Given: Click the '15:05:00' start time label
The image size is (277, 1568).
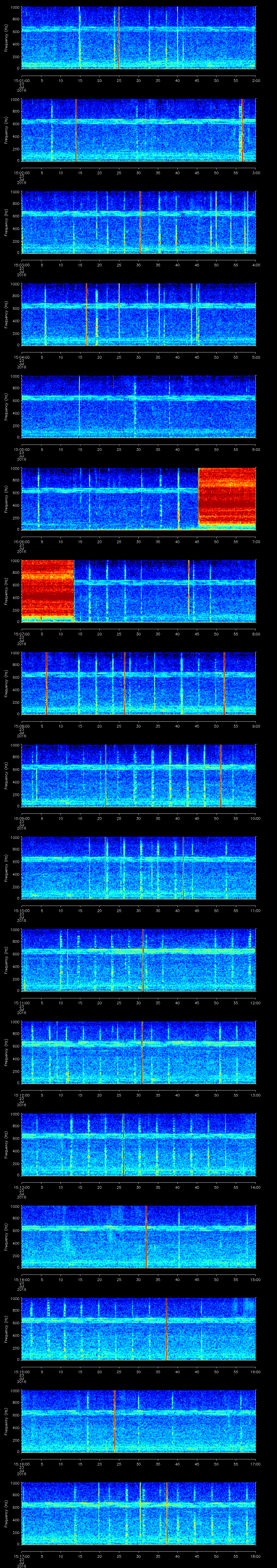Looking at the screenshot, I should tap(21, 449).
